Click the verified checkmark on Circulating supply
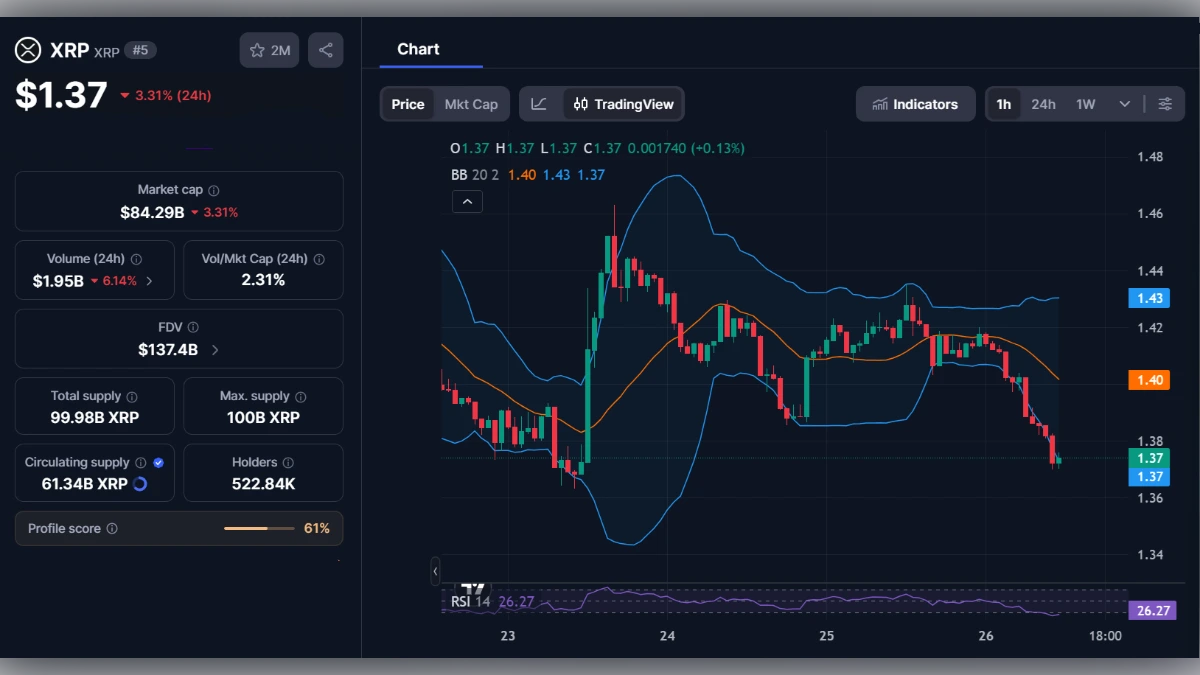Viewport: 1200px width, 675px height. pyautogui.click(x=157, y=462)
